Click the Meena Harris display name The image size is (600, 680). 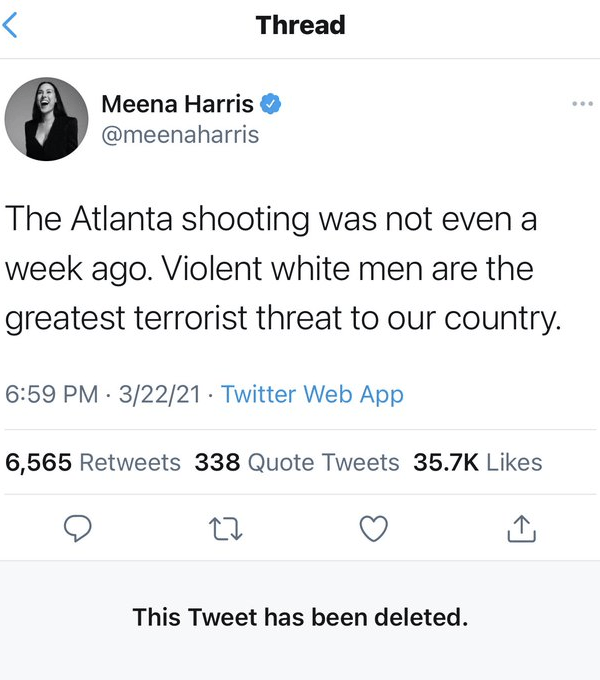coord(178,103)
